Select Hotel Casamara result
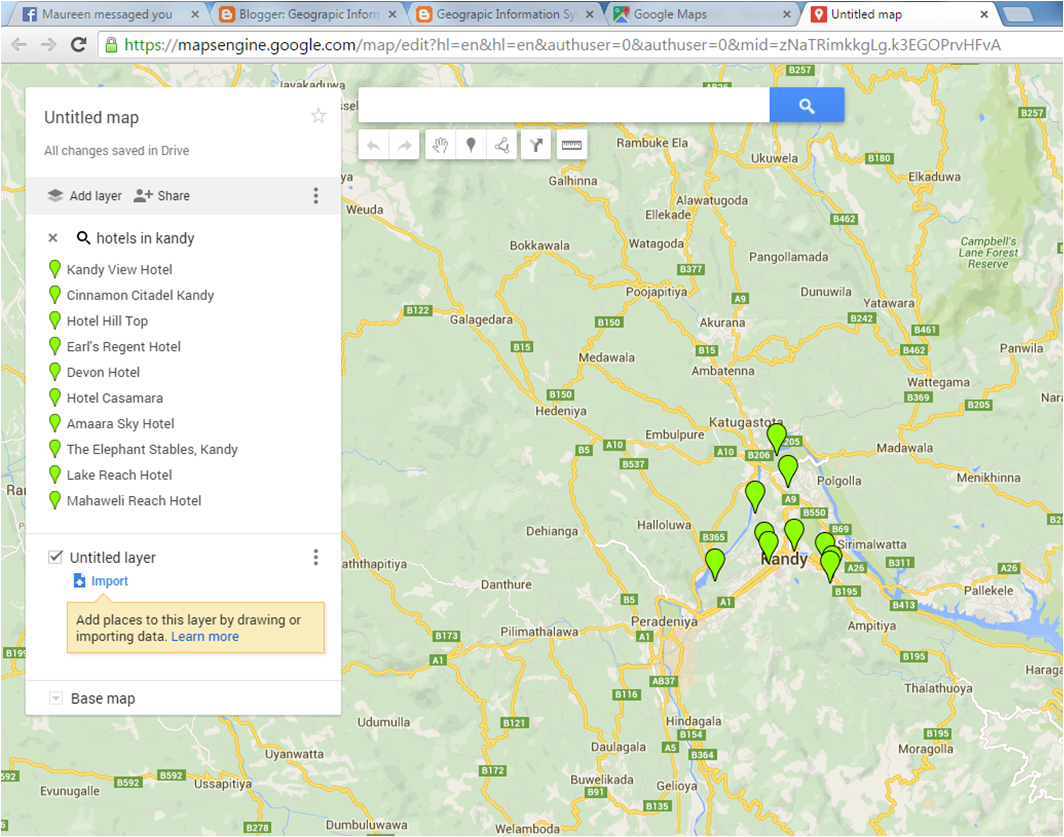The width and height of the screenshot is (1064, 837). coord(115,398)
